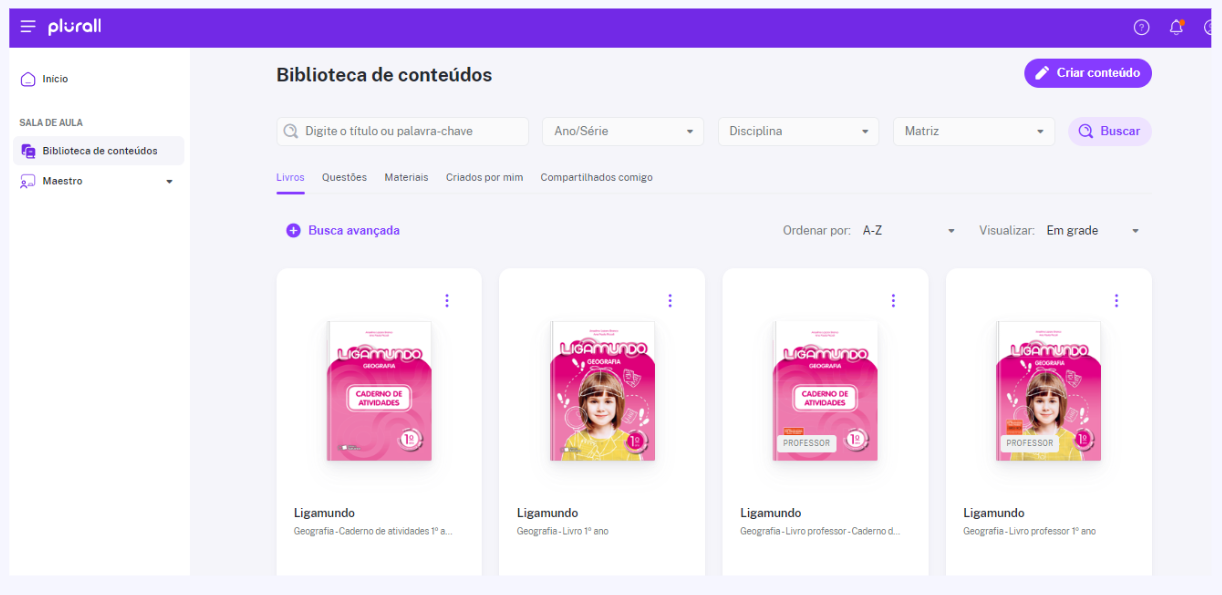Click the text 'Geografia - Livro professor - Caderno d...'
Image resolution: width=1222 pixels, height=595 pixels.
coord(820,531)
